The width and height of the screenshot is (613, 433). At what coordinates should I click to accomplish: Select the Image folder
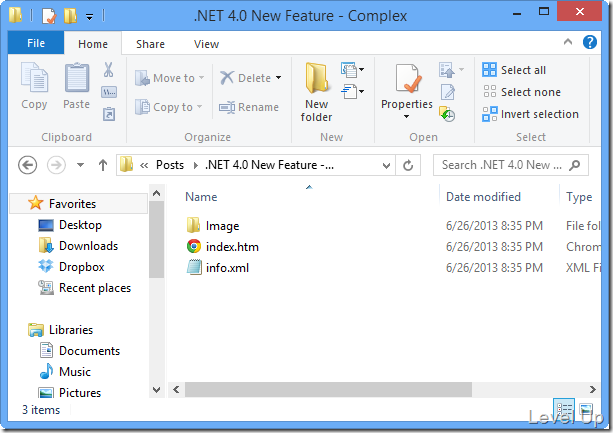click(x=213, y=225)
